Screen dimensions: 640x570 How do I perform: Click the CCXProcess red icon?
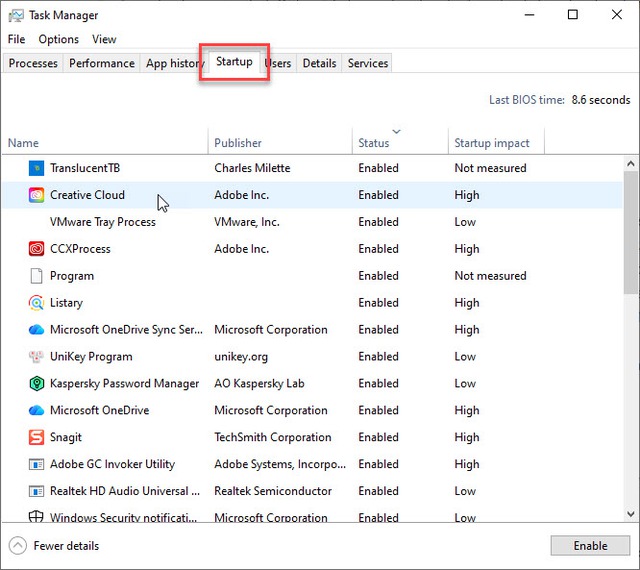[36, 249]
